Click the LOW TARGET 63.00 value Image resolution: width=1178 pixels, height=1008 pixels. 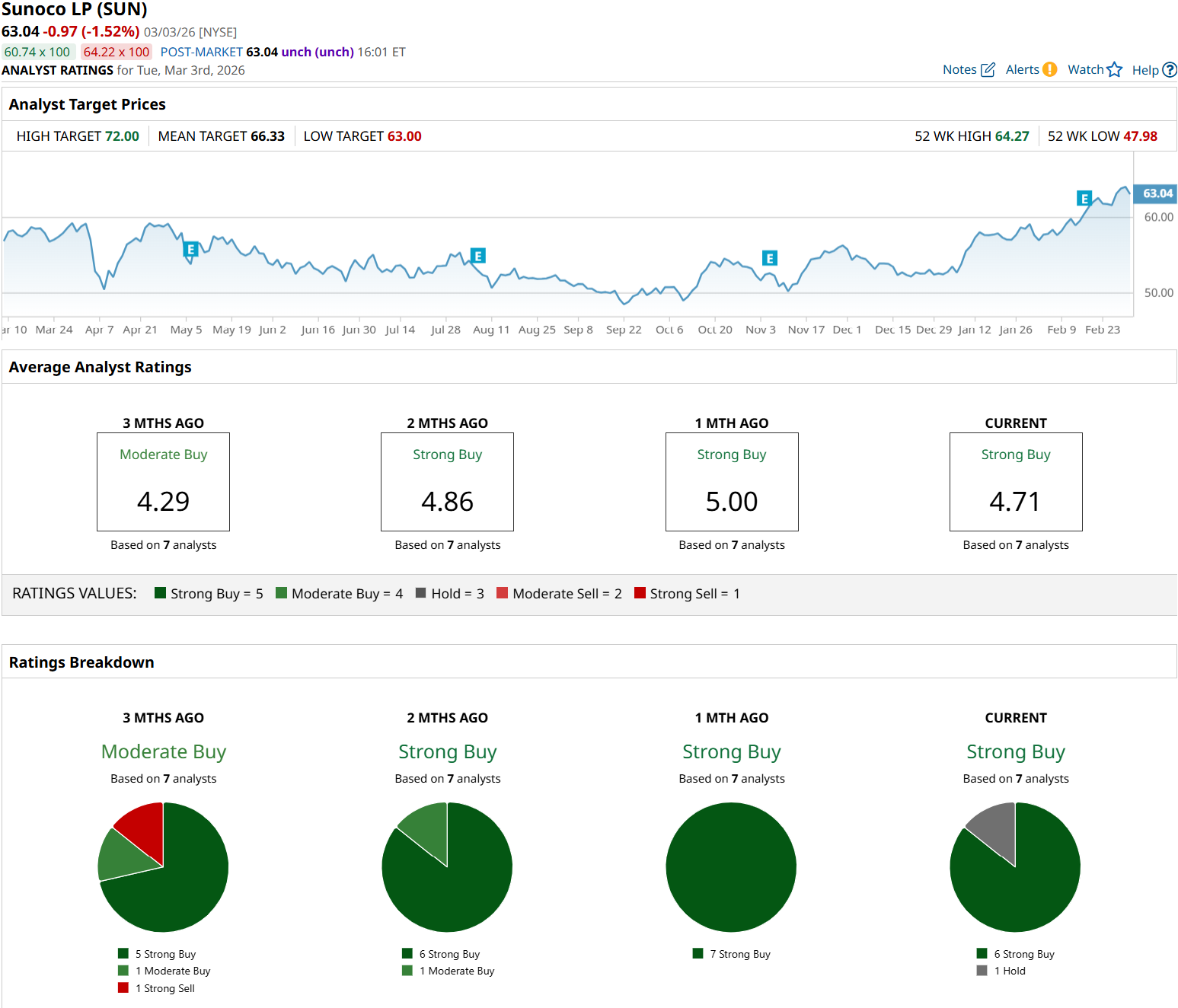point(404,136)
